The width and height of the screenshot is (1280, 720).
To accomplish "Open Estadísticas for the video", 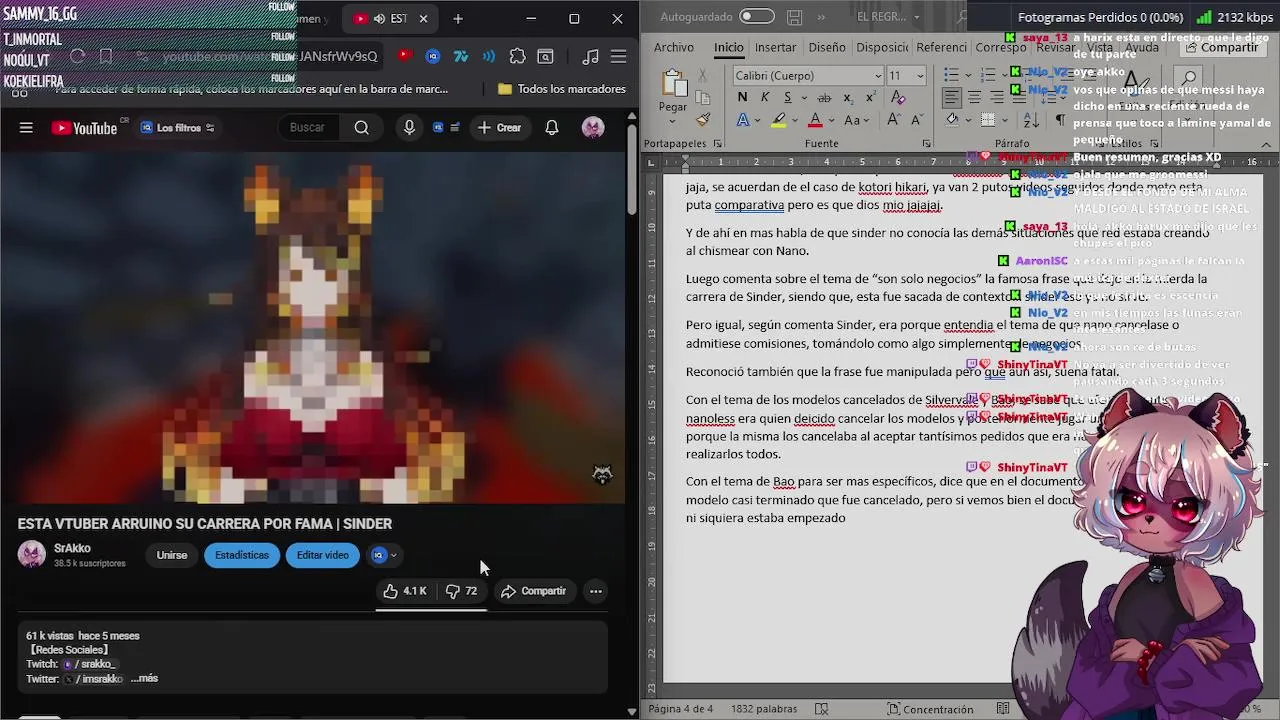I will (242, 555).
